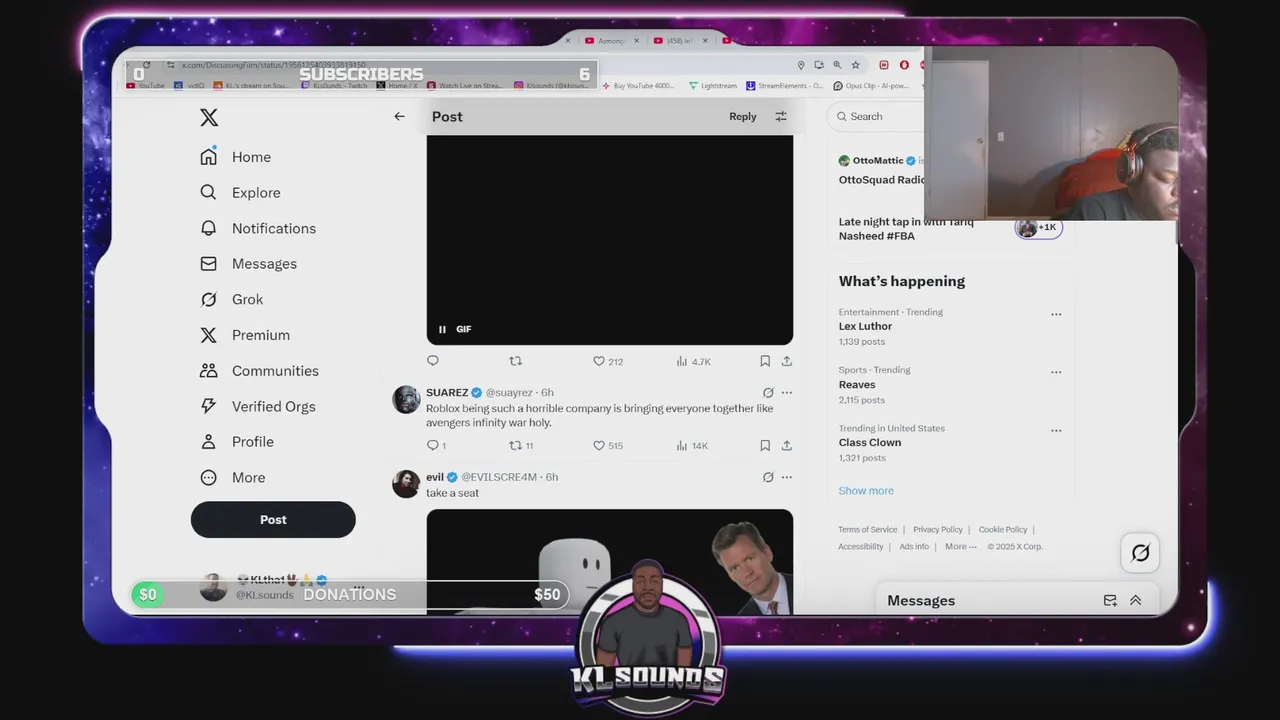
Task: Click the browser address bar URL
Action: click(x=273, y=65)
